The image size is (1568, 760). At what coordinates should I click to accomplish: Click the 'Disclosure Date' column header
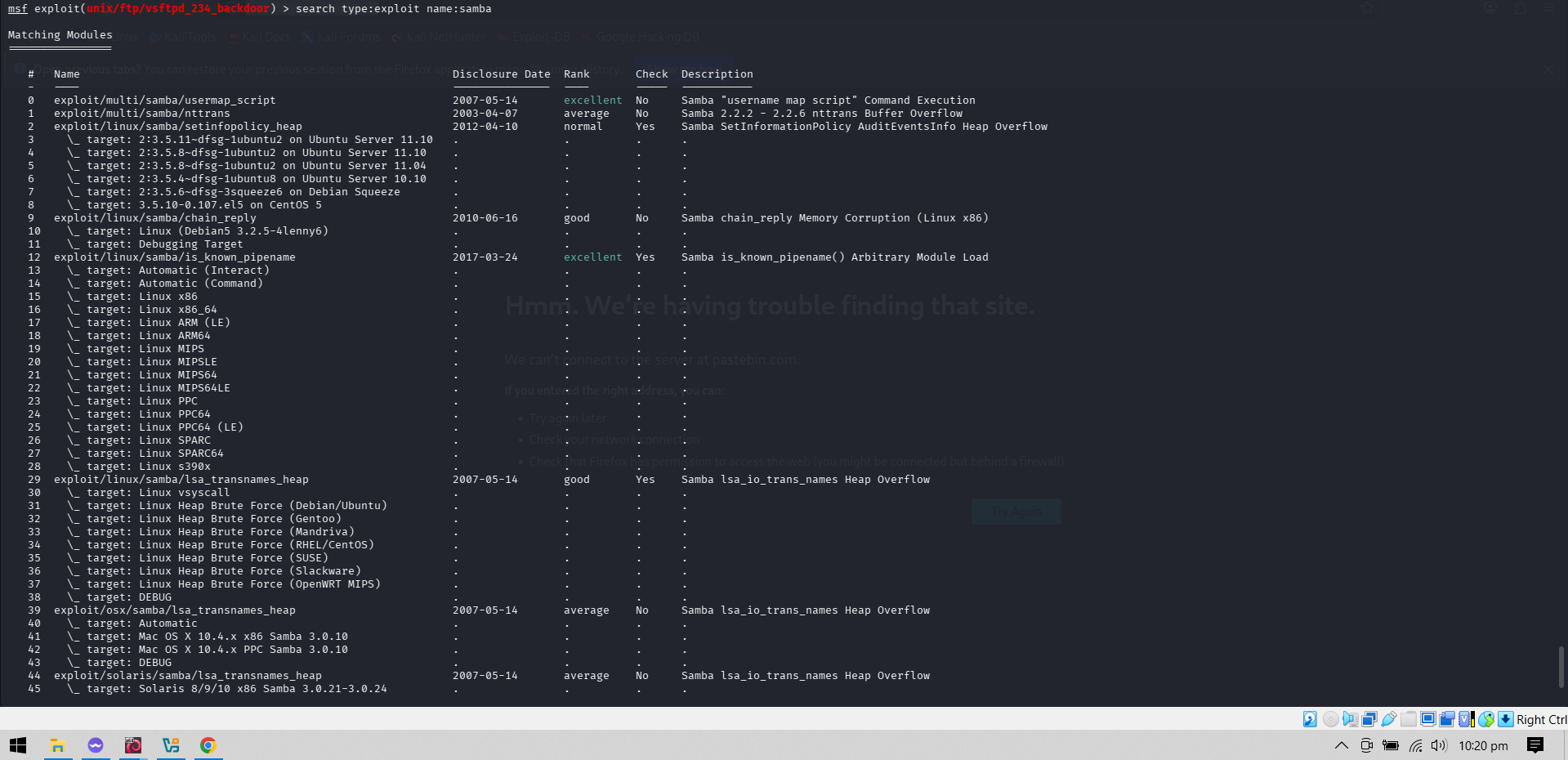pos(502,74)
